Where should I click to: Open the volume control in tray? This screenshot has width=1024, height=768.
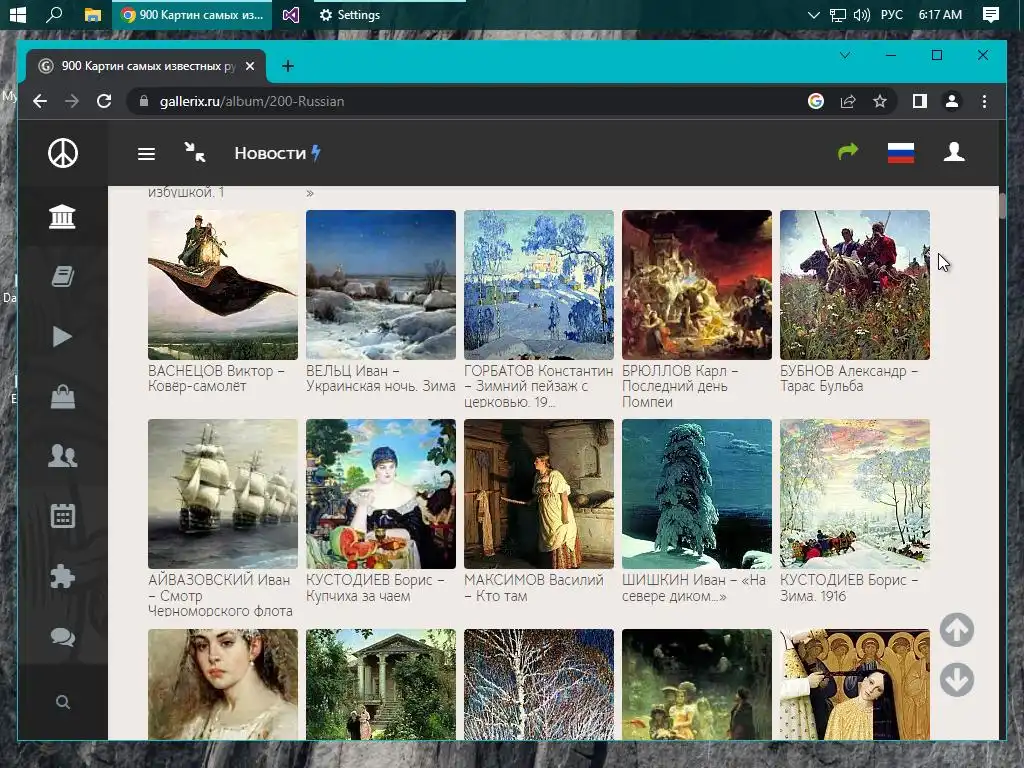[861, 15]
